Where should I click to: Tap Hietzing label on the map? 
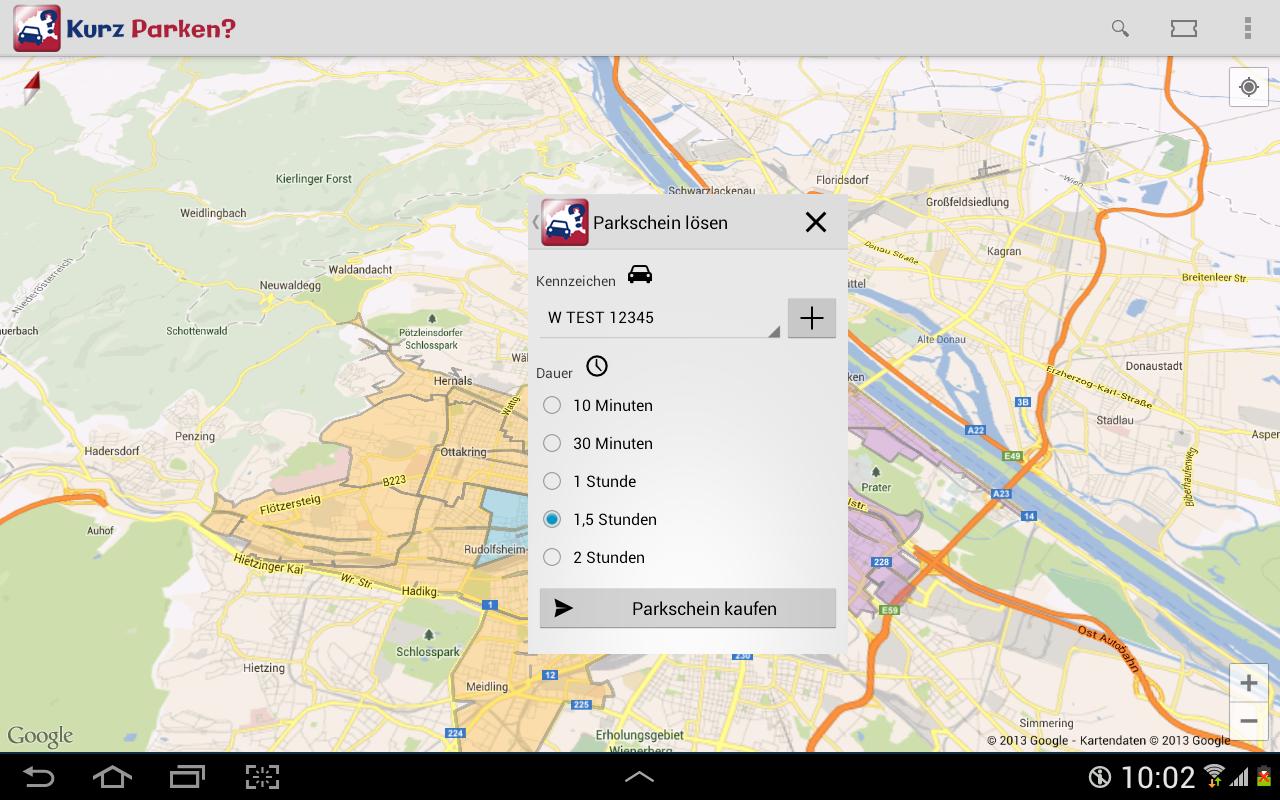coord(264,668)
